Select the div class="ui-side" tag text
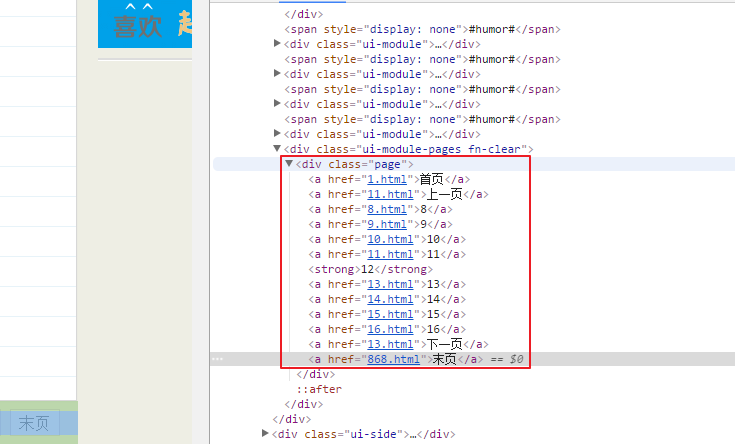The width and height of the screenshot is (735, 444). click(363, 434)
